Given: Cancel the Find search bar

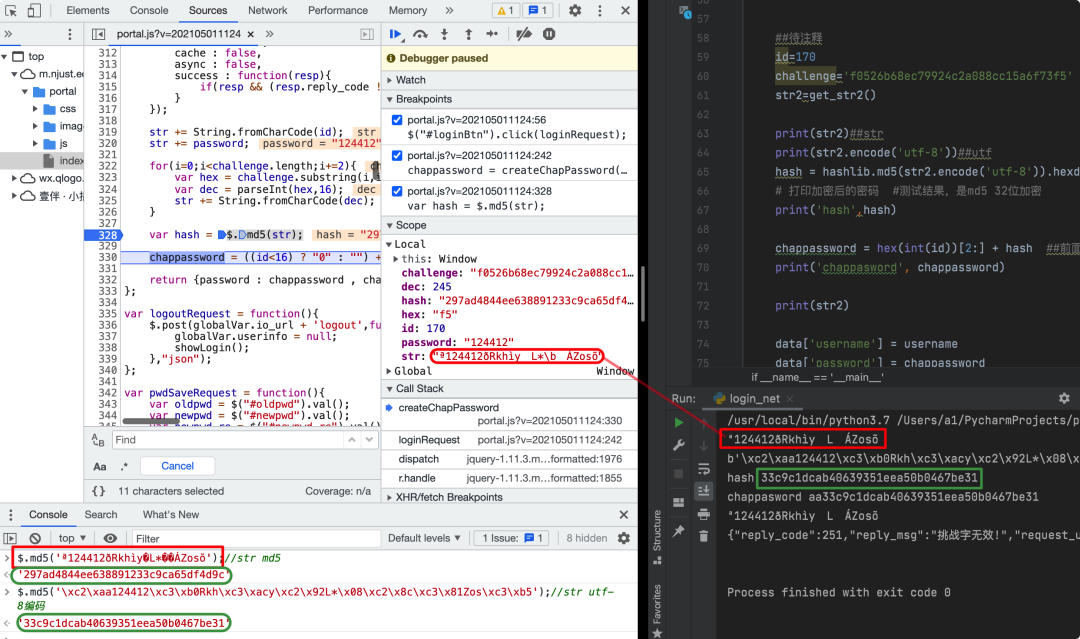Looking at the screenshot, I should tap(178, 466).
